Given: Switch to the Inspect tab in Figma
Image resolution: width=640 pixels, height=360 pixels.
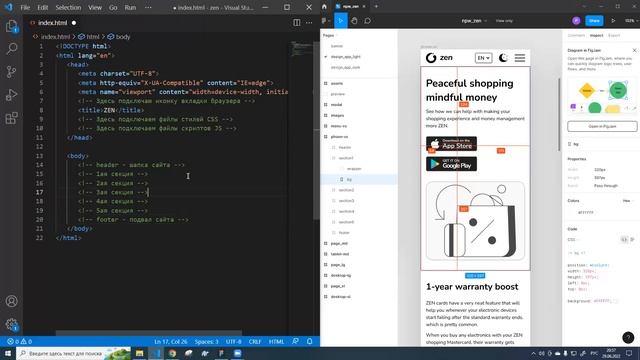Looking at the screenshot, I should coord(596,36).
